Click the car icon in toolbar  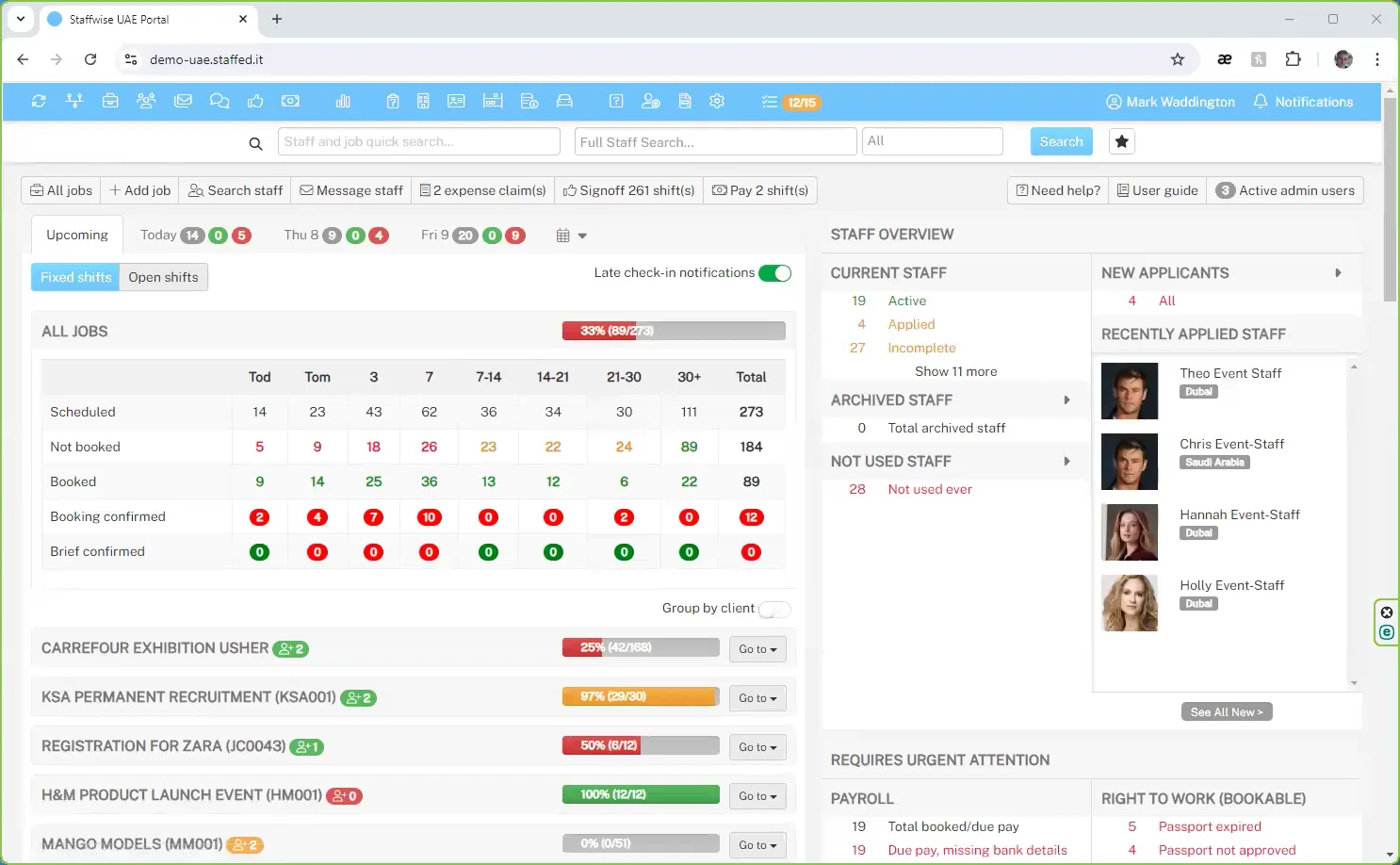click(564, 102)
